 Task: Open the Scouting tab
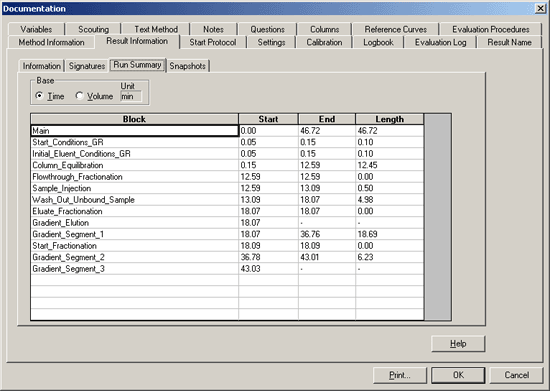click(x=93, y=29)
